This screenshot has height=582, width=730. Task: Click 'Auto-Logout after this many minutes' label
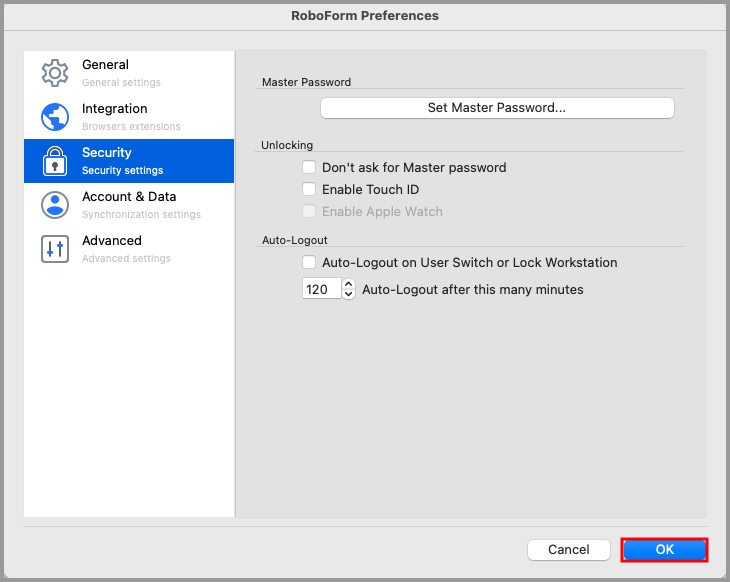tap(473, 290)
